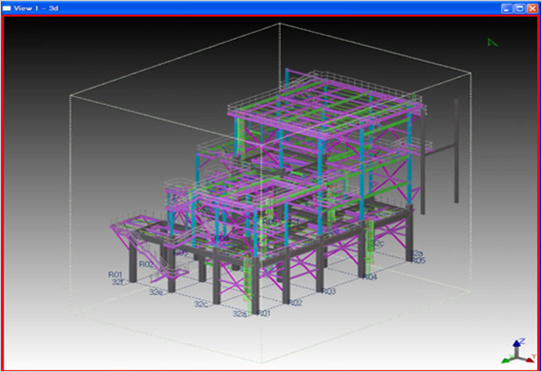The width and height of the screenshot is (542, 372).
Task: Click the View 1 - 3d title bar text
Action: pos(36,8)
